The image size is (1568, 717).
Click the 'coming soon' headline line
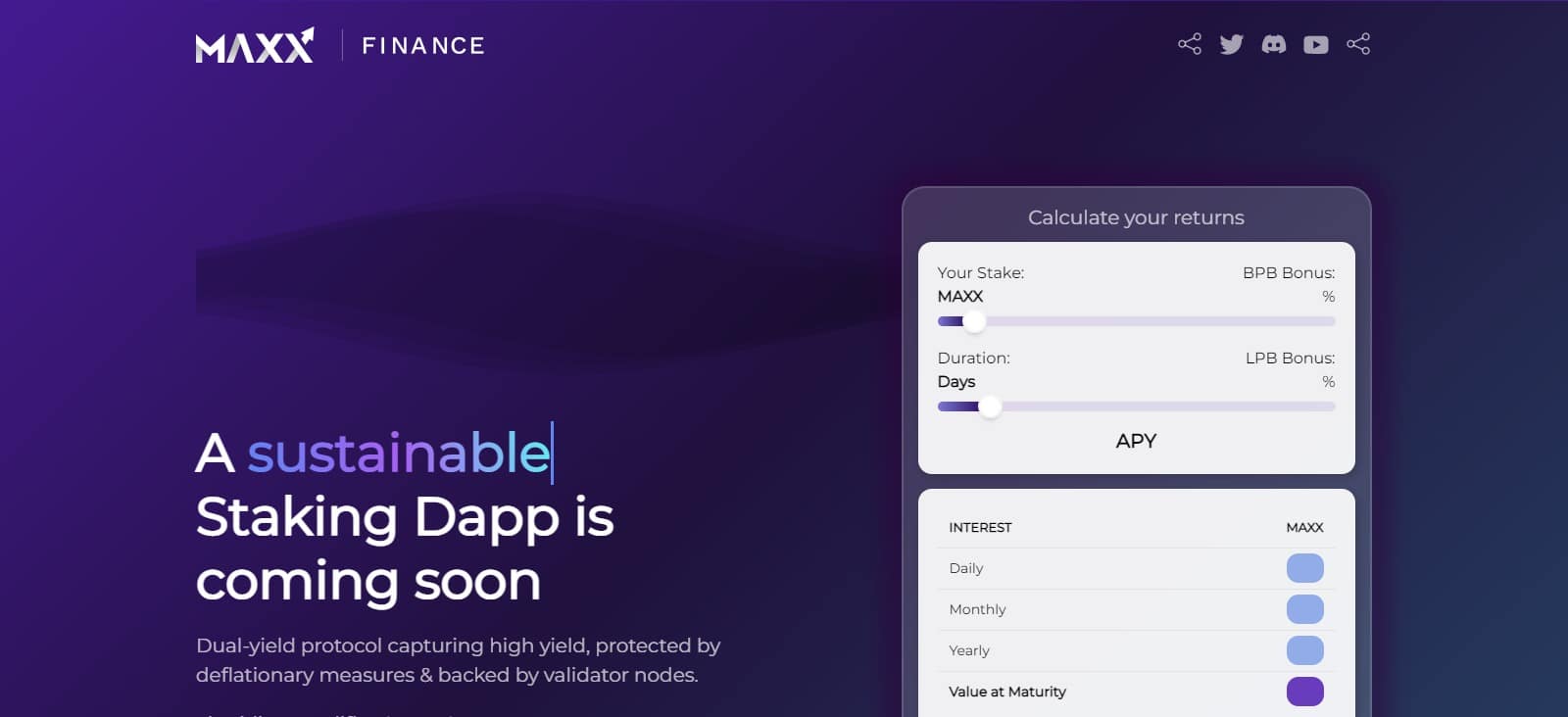(x=368, y=582)
